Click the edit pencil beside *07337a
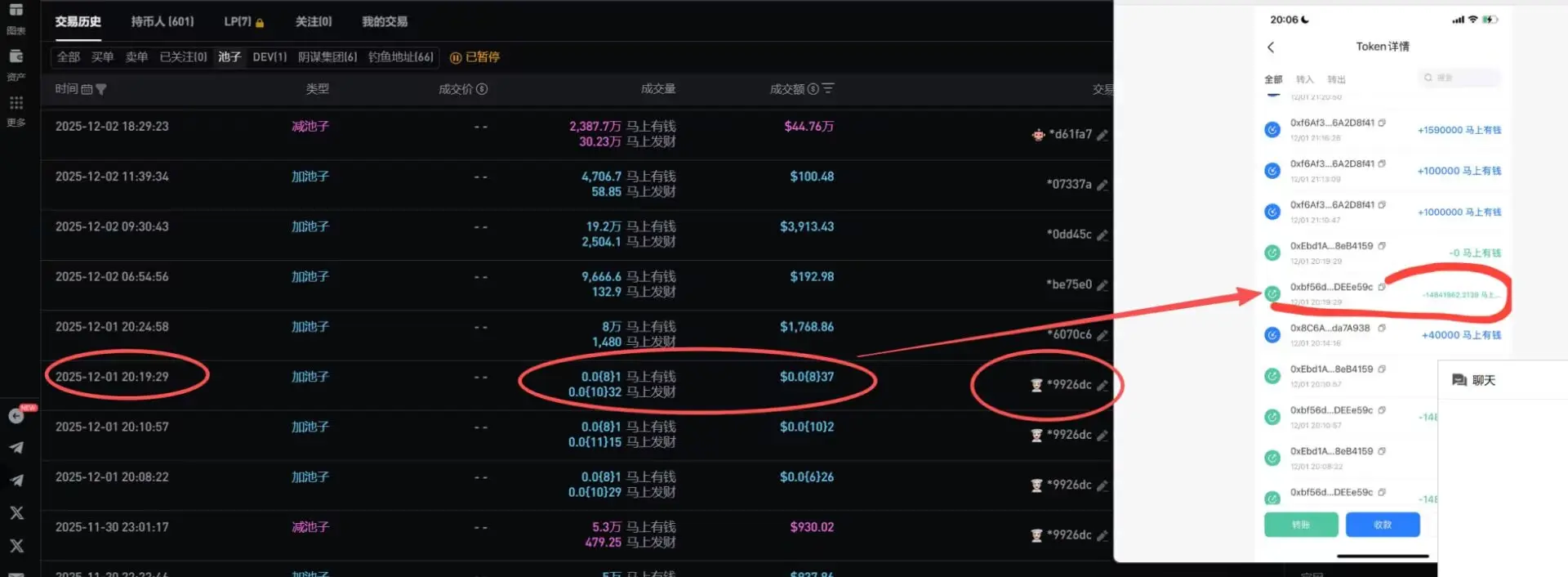This screenshot has height=577, width=1568. click(1102, 185)
